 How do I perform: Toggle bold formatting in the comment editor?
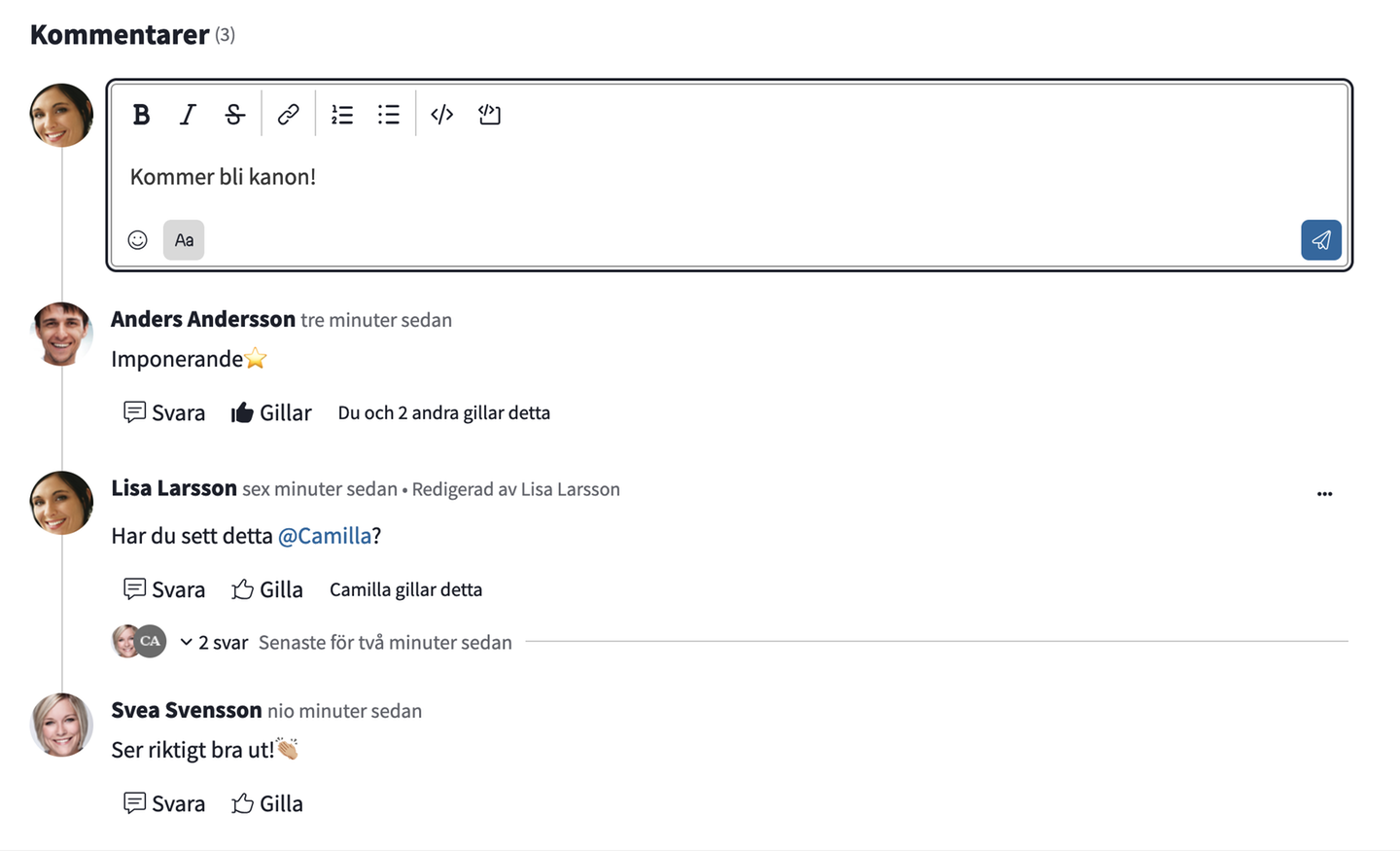point(141,115)
